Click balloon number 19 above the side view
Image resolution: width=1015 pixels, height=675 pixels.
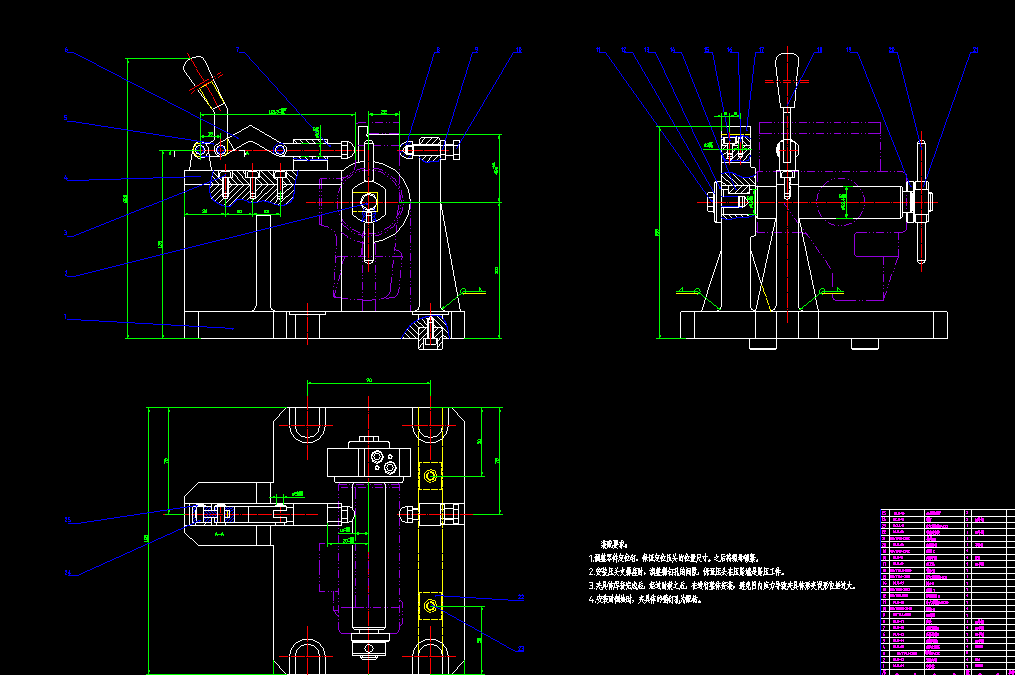[x=849, y=50]
